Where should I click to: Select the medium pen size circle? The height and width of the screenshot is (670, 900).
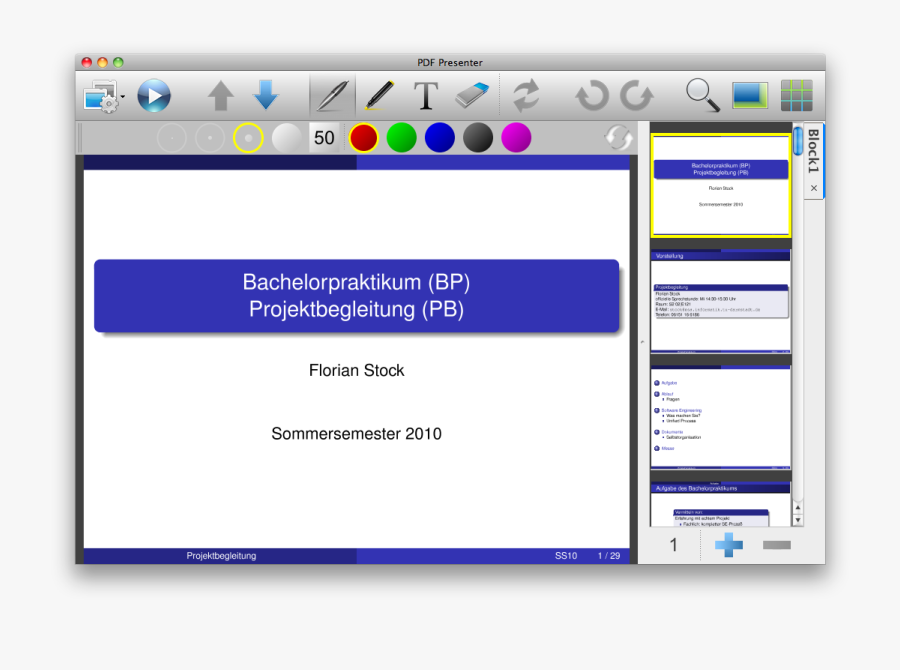pos(209,137)
